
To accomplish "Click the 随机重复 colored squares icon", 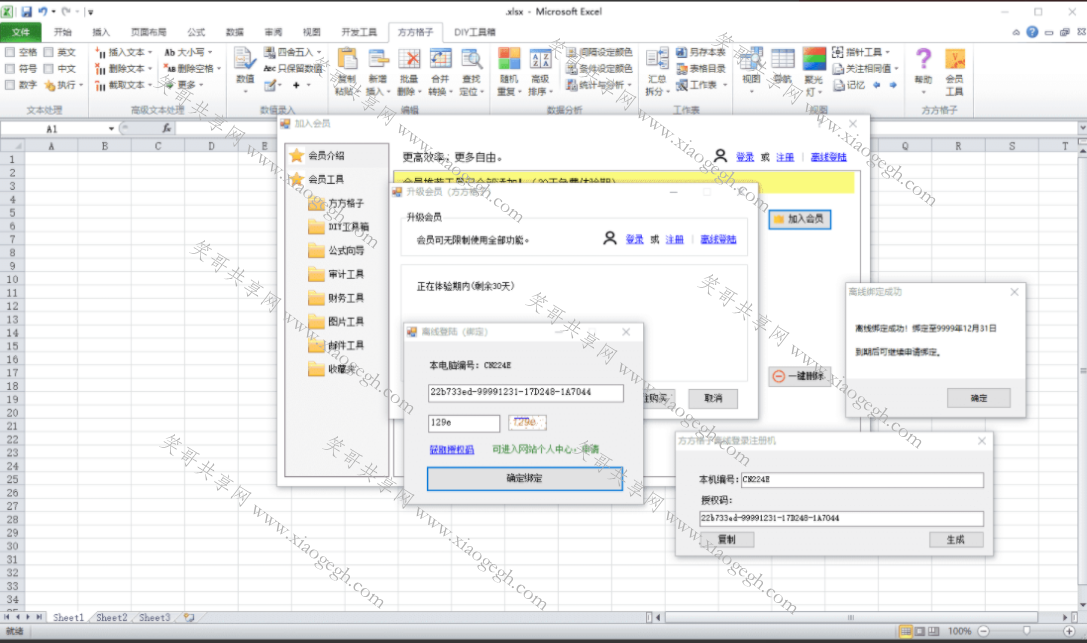I will tap(509, 60).
